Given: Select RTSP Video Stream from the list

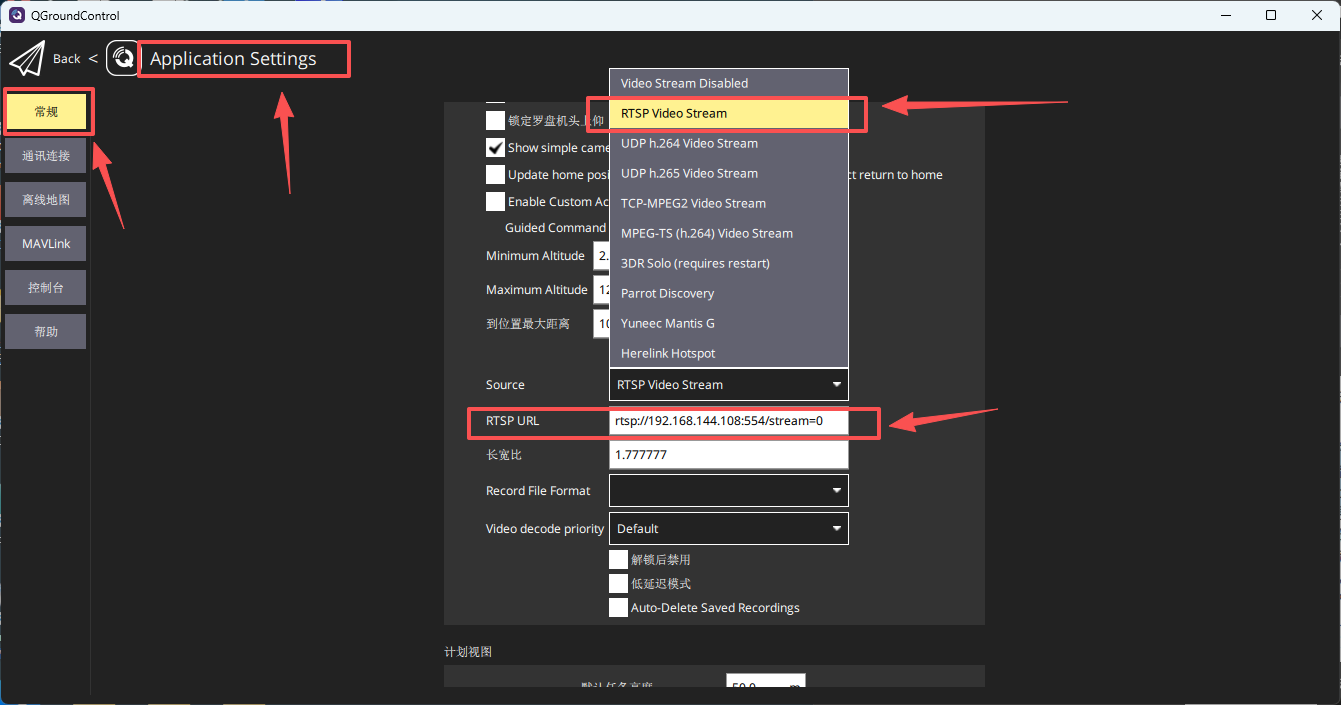Looking at the screenshot, I should (729, 113).
